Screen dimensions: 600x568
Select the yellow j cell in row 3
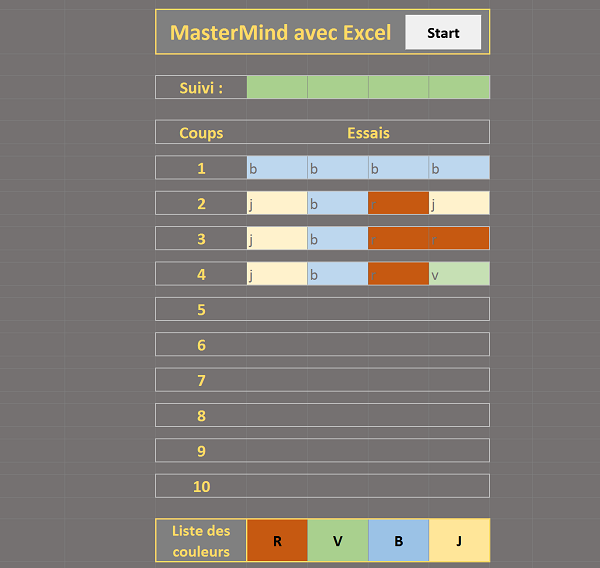(x=277, y=238)
